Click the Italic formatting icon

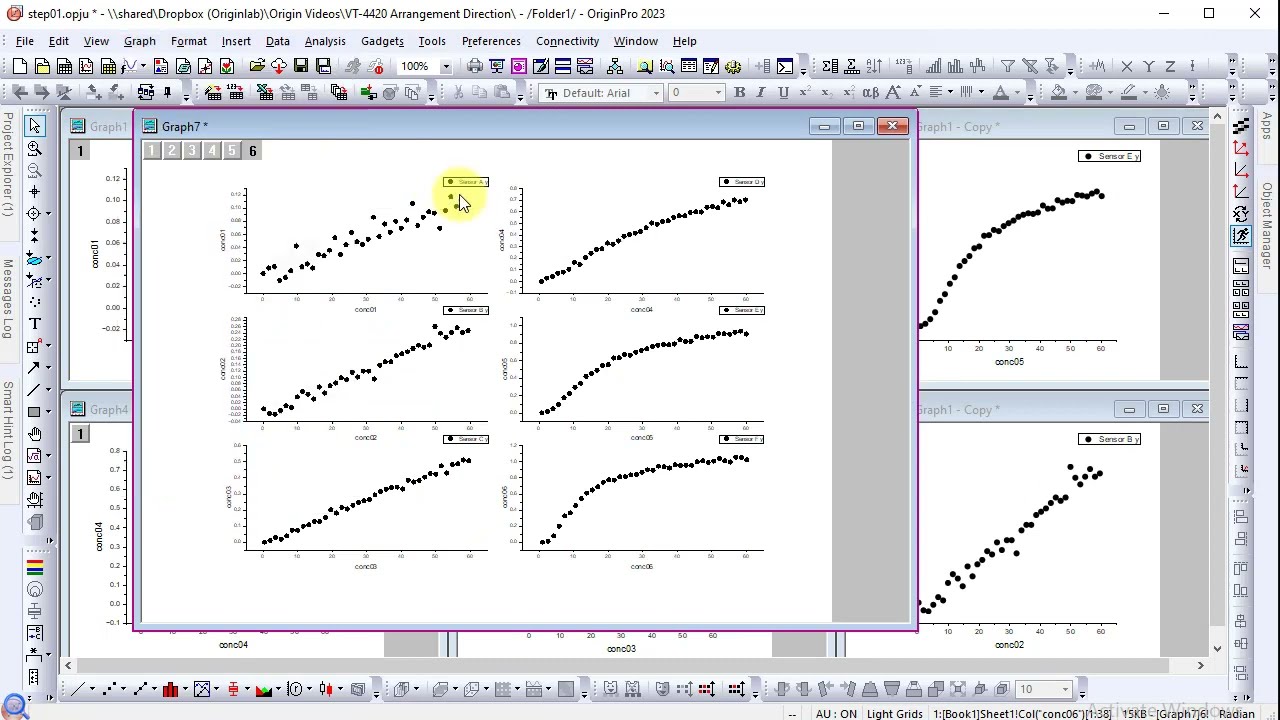click(761, 92)
